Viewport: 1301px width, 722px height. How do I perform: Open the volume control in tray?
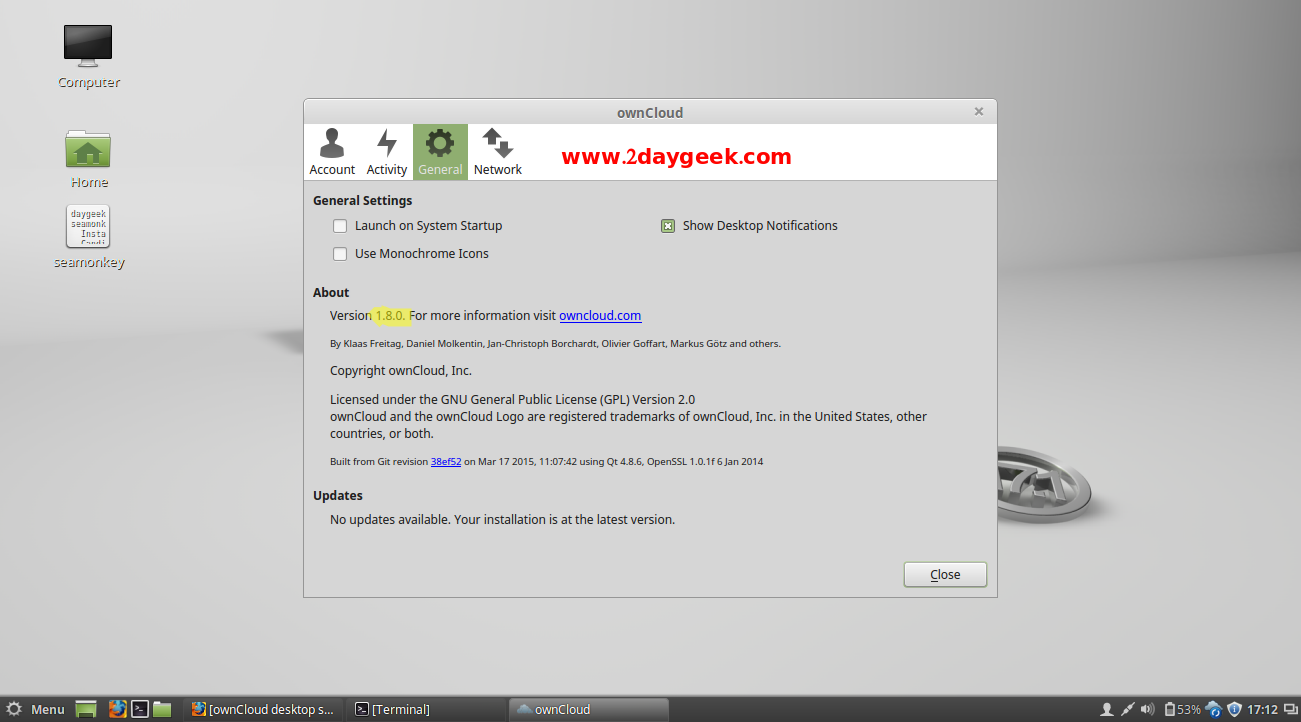click(1147, 710)
